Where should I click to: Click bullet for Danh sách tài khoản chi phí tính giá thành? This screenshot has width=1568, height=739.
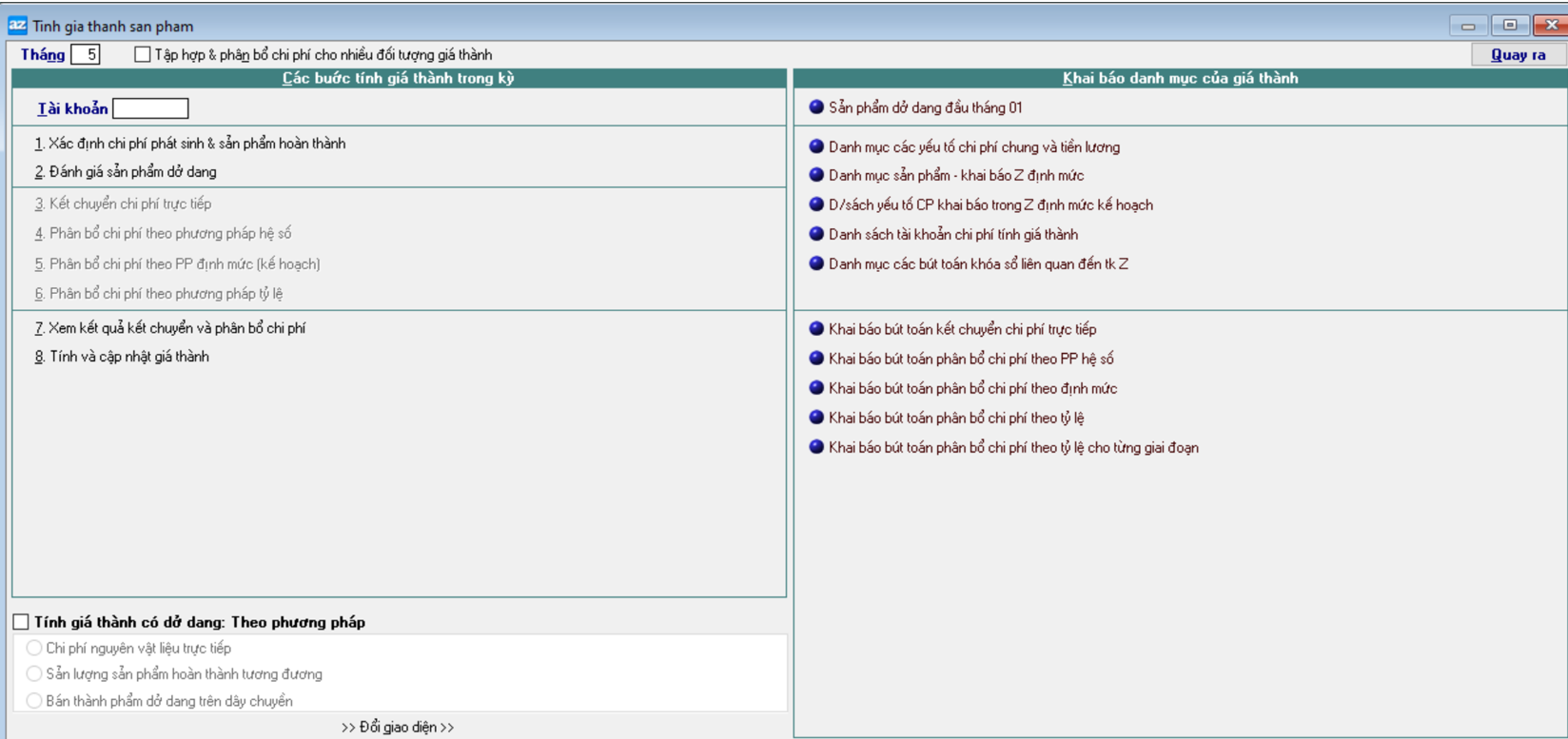[x=816, y=234]
